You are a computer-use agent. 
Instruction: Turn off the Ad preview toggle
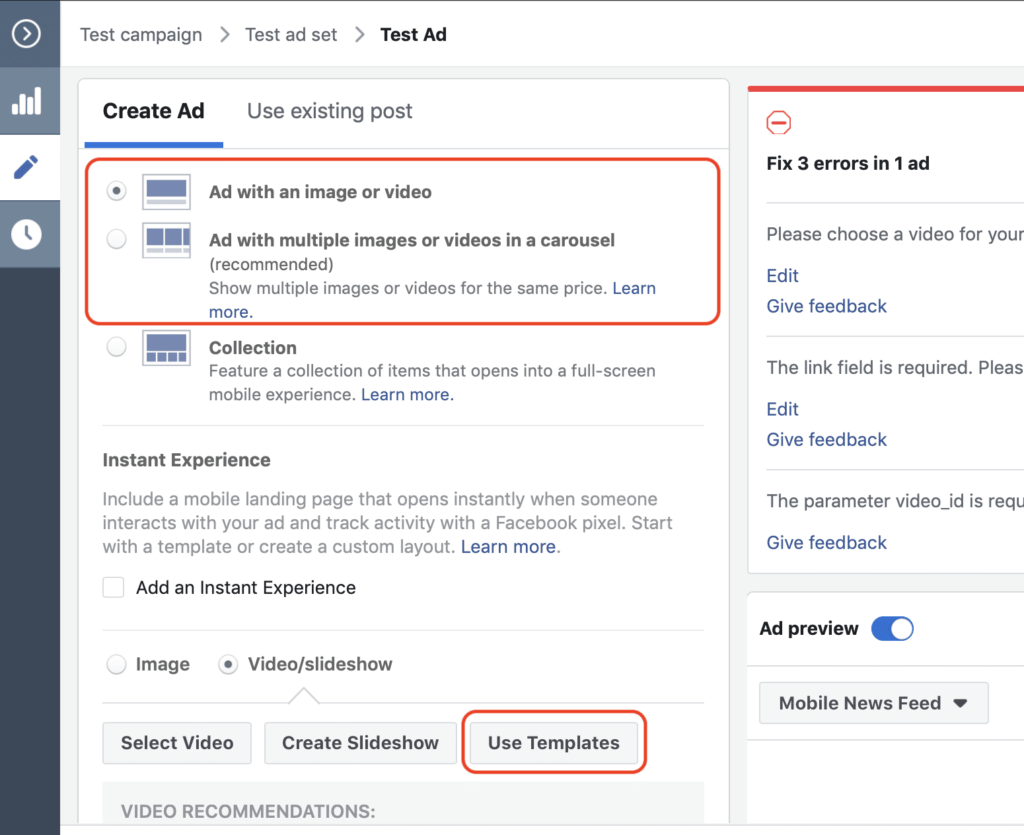(x=892, y=629)
